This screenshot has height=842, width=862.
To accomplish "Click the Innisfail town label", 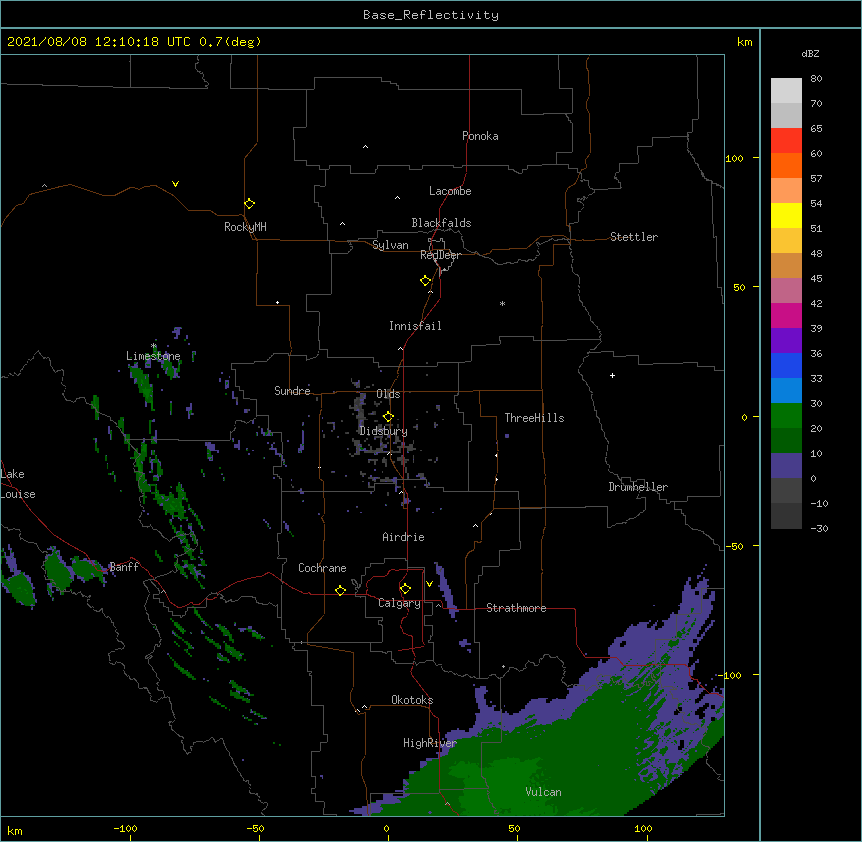I will coord(415,326).
